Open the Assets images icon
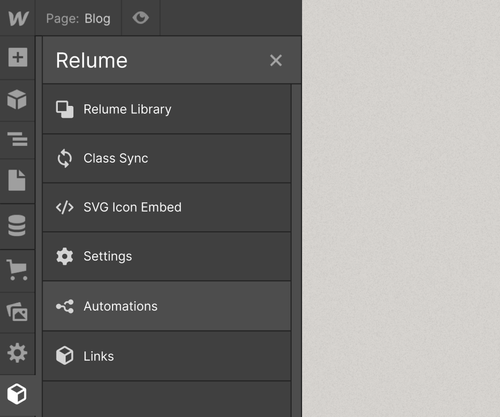Image resolution: width=500 pixels, height=417 pixels. pyautogui.click(x=17, y=312)
